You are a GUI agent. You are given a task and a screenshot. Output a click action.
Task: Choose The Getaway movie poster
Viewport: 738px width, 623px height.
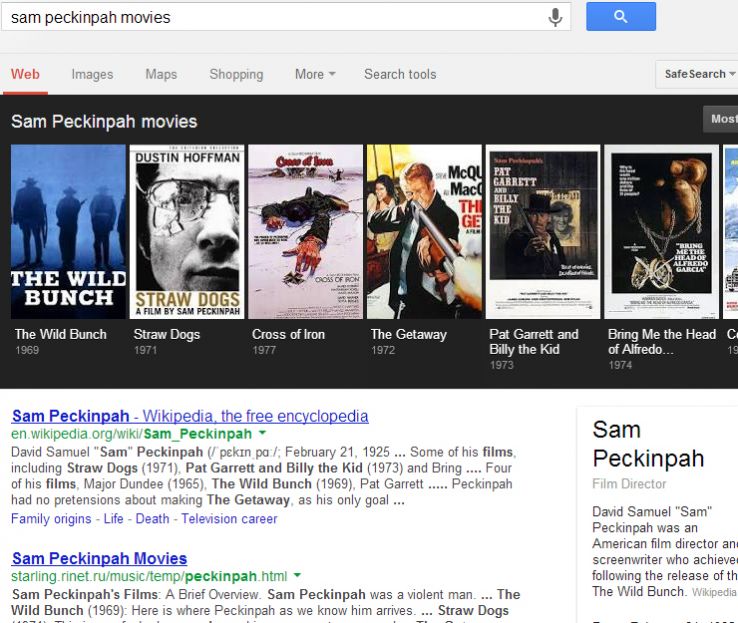tap(424, 231)
